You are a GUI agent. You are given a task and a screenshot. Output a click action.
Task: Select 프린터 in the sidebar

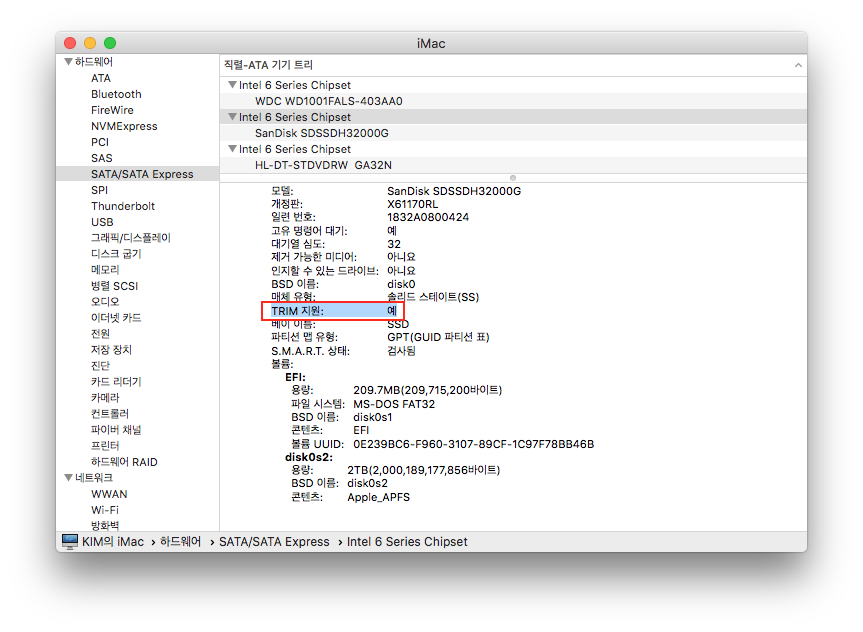click(105, 445)
